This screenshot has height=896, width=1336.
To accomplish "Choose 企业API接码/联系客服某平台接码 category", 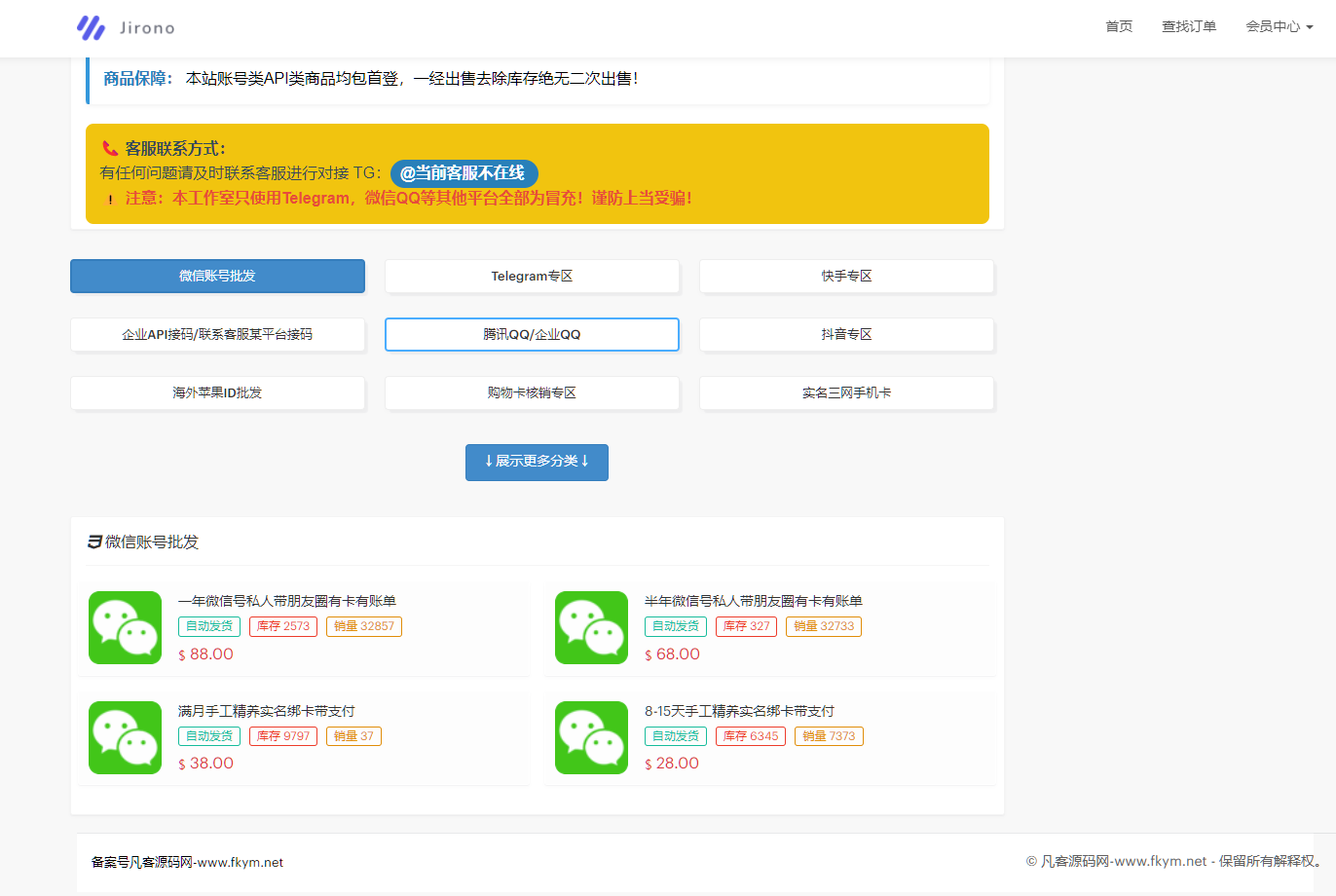I will [x=217, y=334].
